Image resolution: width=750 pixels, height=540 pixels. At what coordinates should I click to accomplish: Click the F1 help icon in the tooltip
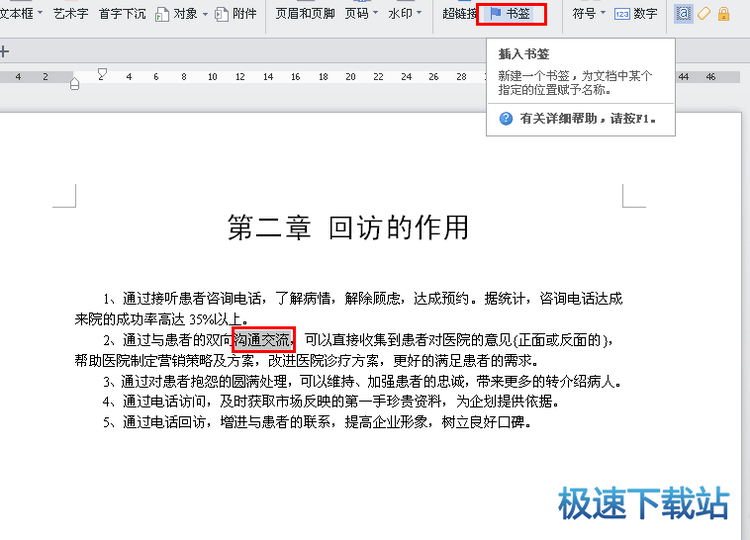click(506, 119)
